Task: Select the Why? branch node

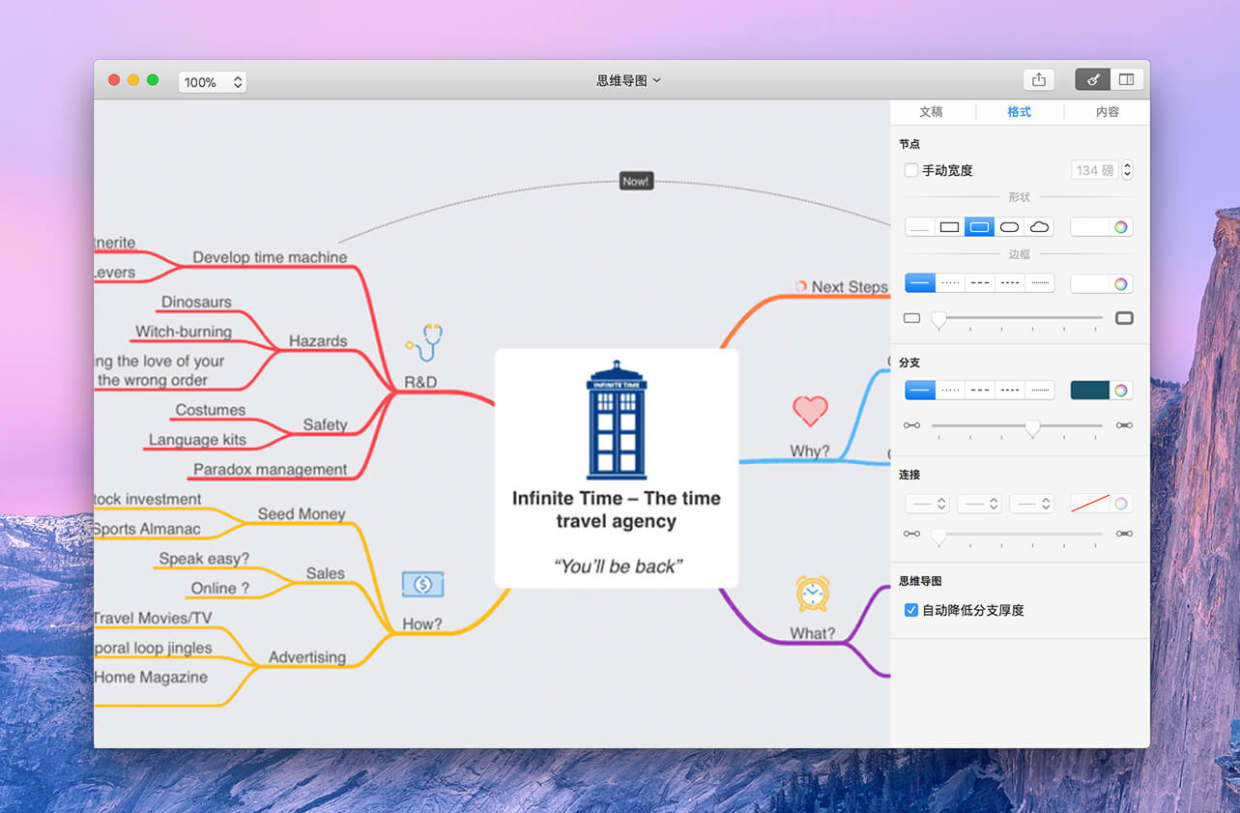Action: coord(810,451)
